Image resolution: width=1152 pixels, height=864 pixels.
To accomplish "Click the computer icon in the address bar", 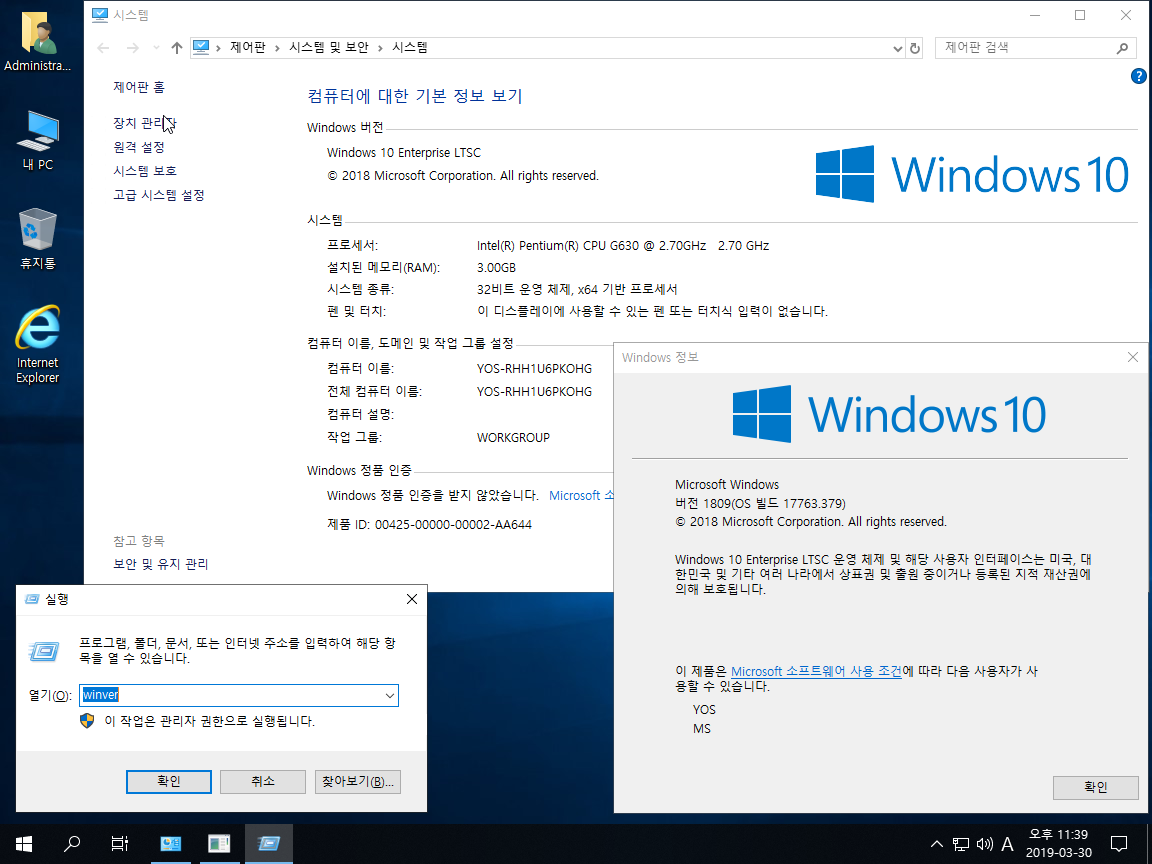I will click(x=201, y=47).
